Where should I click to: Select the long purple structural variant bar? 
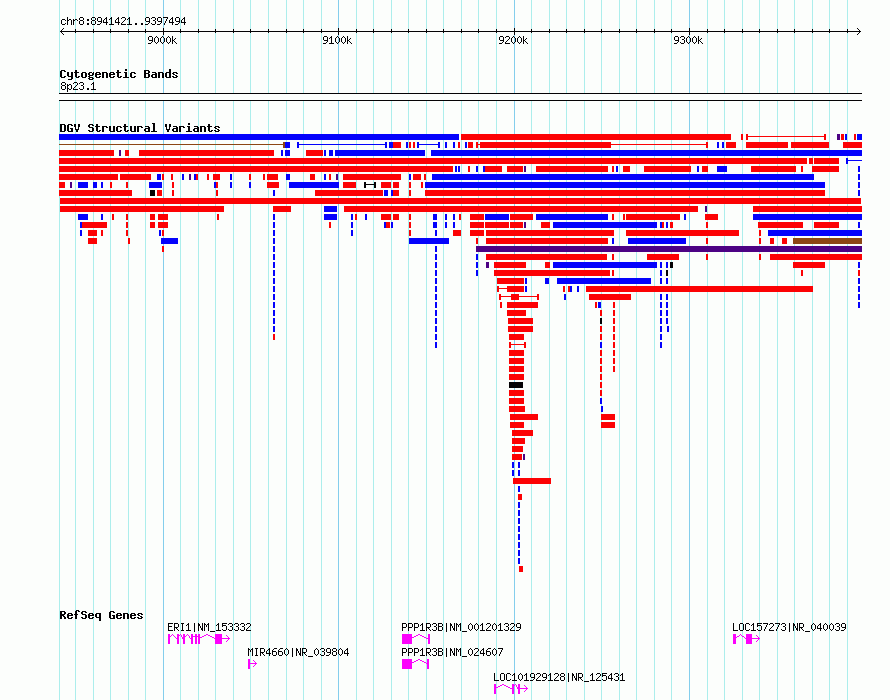(669, 249)
